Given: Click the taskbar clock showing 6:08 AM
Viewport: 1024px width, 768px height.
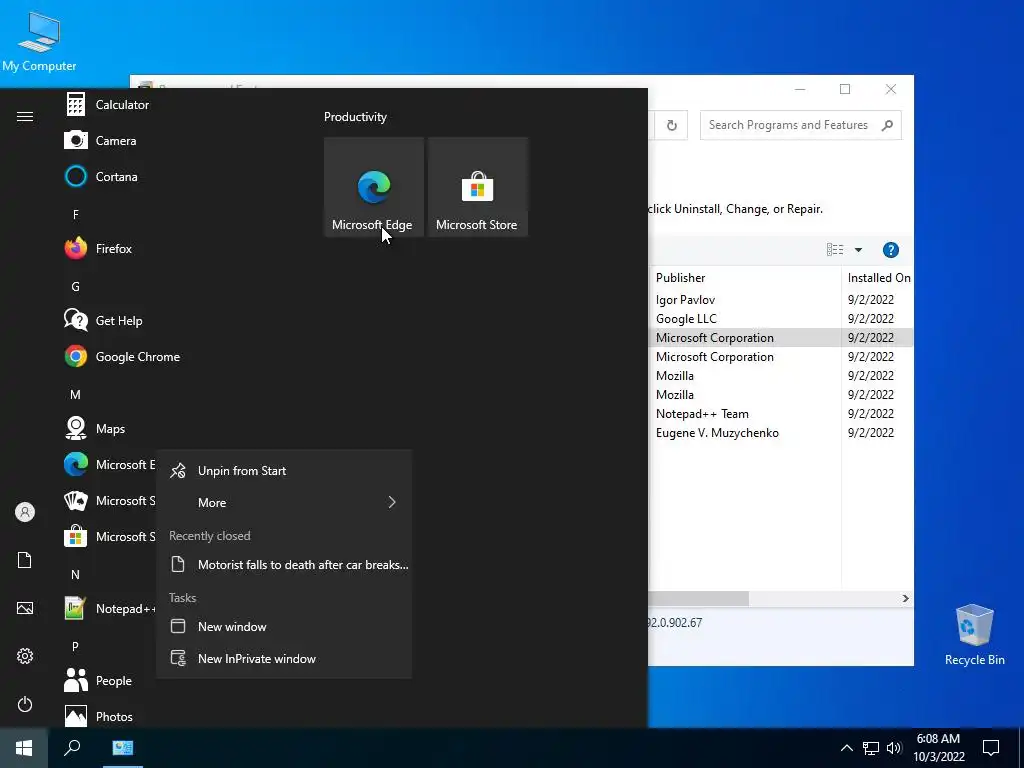Looking at the screenshot, I should click(938, 748).
